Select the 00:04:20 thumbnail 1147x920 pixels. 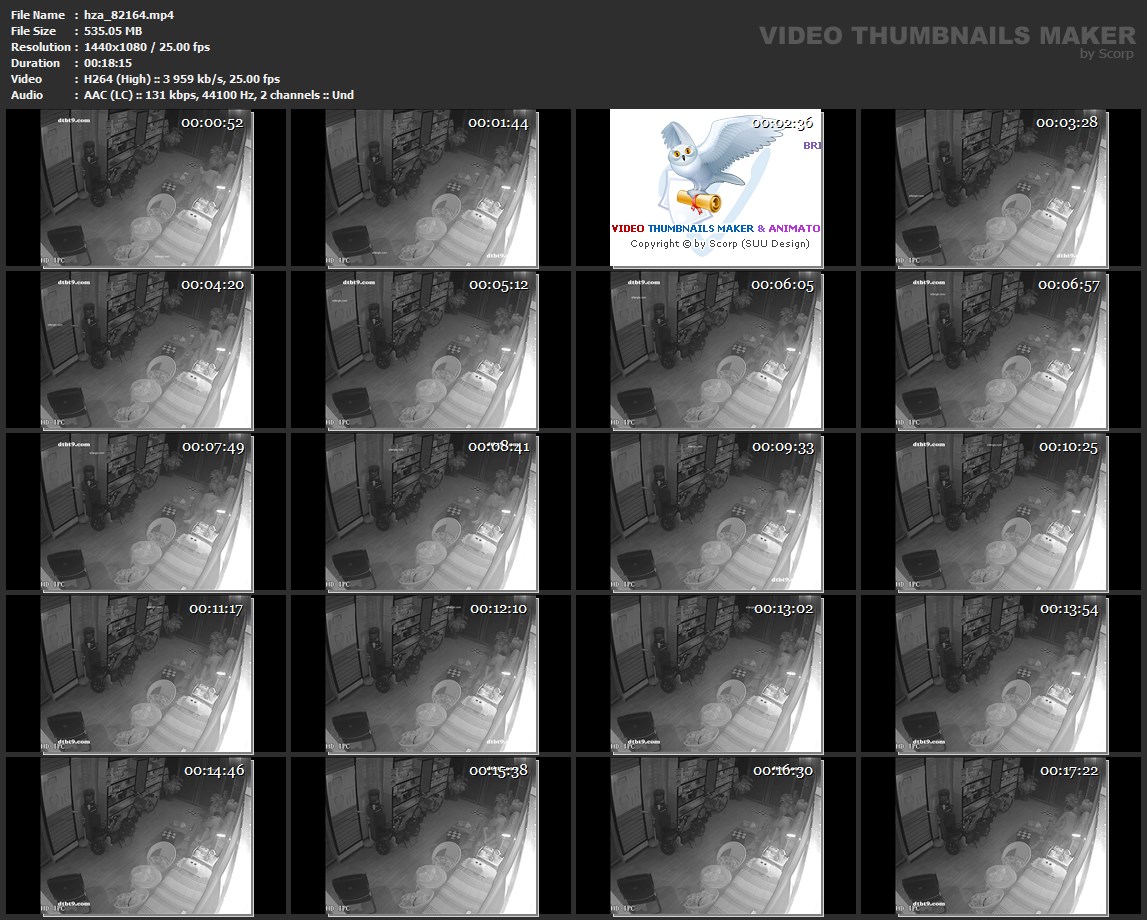146,350
